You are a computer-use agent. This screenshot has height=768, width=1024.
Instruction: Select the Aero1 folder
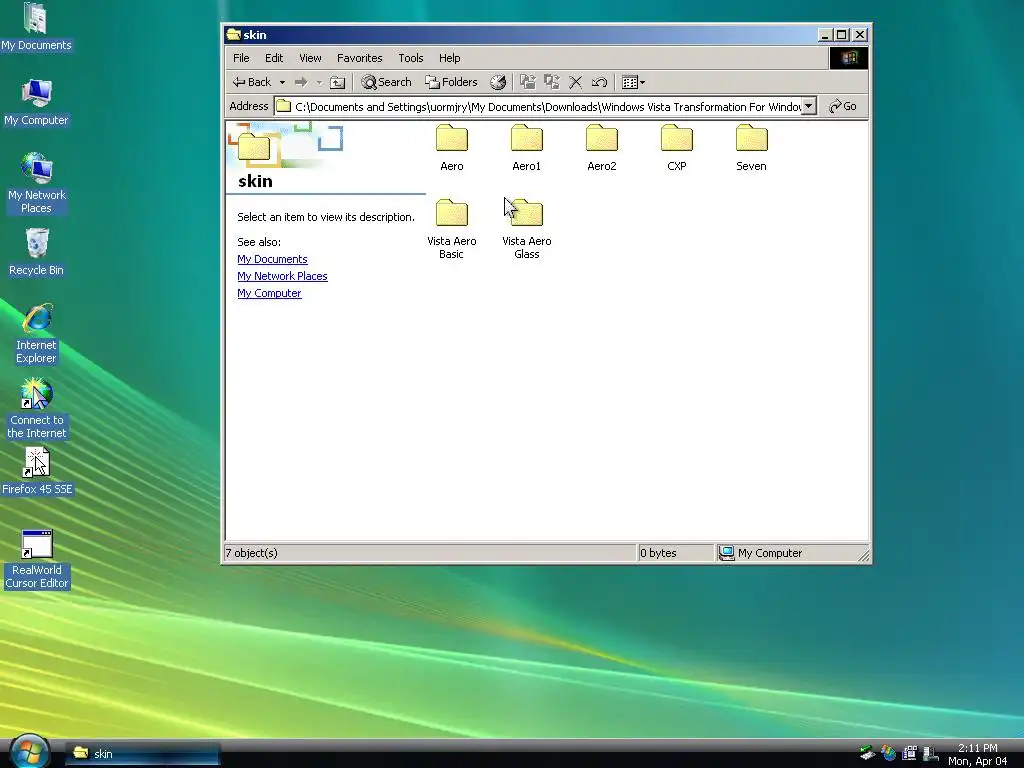coord(526,148)
